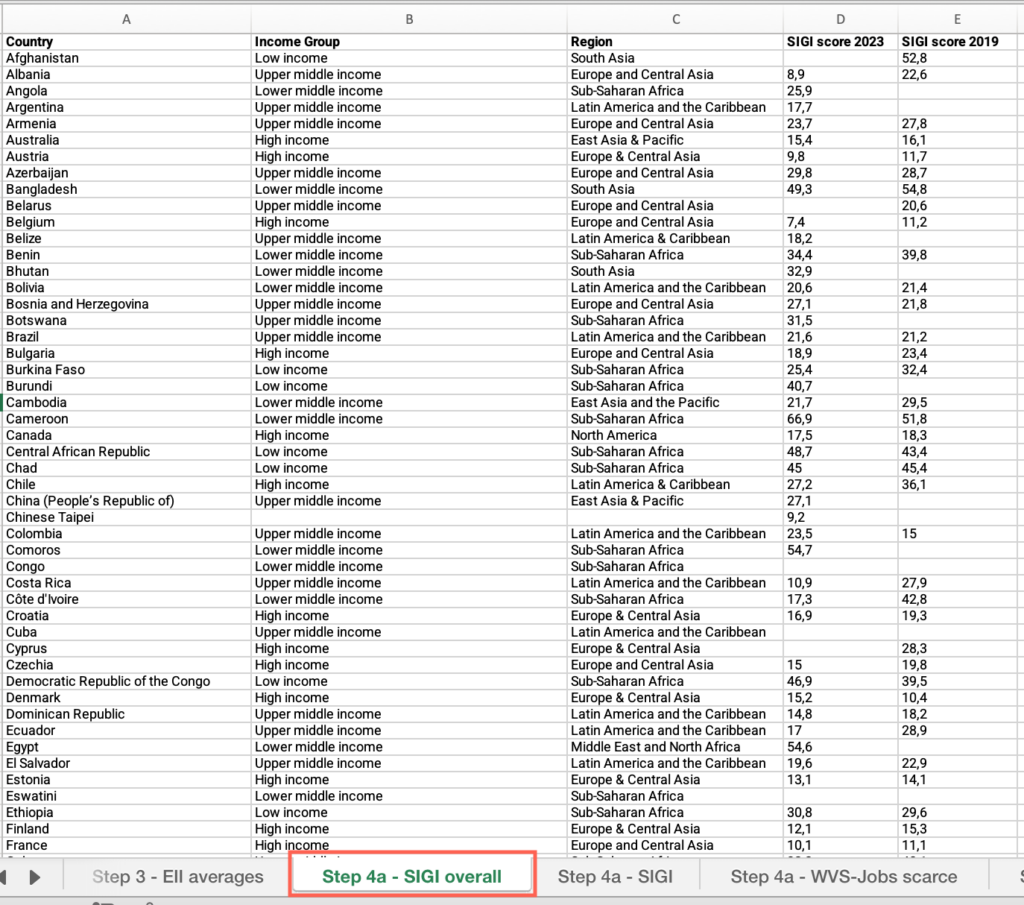Click Egypt's 2023 score 54,6
The image size is (1024, 905).
[840, 747]
